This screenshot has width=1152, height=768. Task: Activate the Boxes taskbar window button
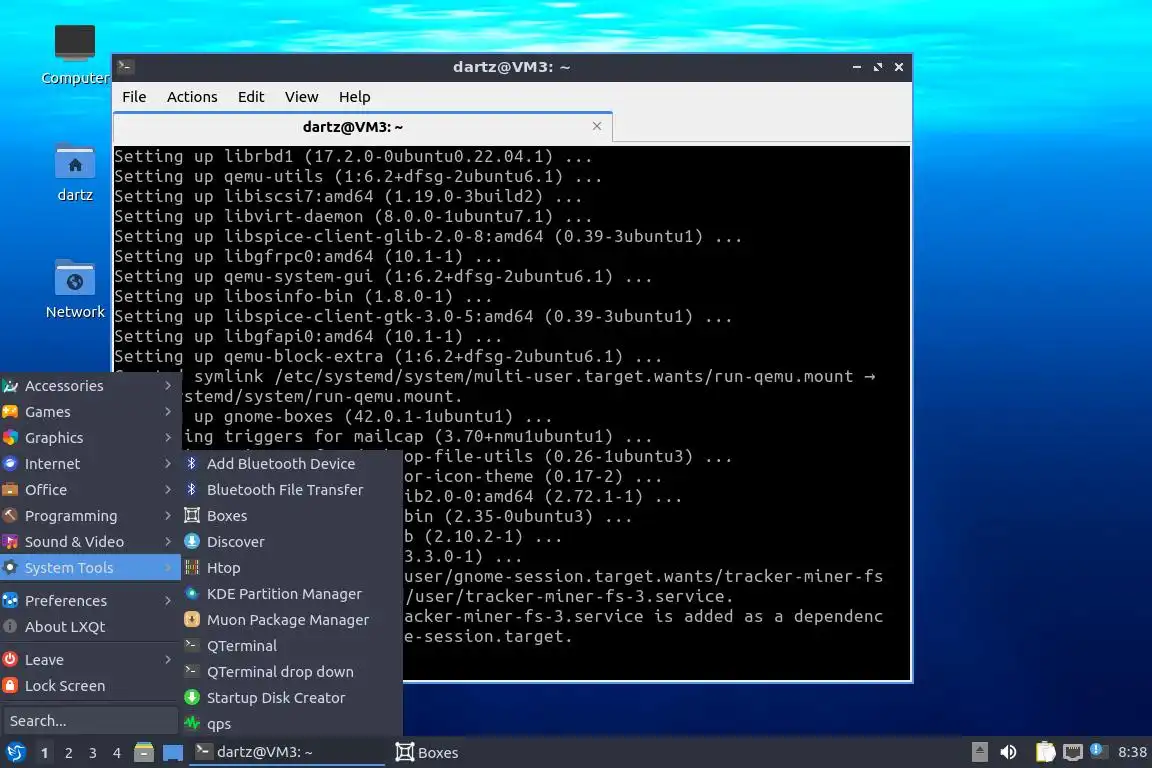(x=428, y=752)
